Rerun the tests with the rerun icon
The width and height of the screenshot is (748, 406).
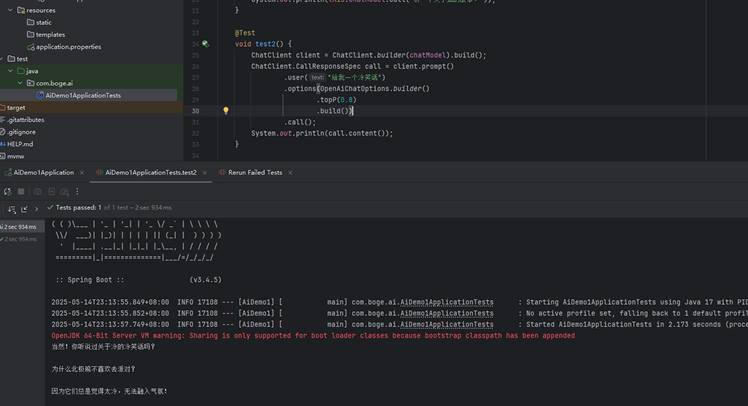click(6, 191)
